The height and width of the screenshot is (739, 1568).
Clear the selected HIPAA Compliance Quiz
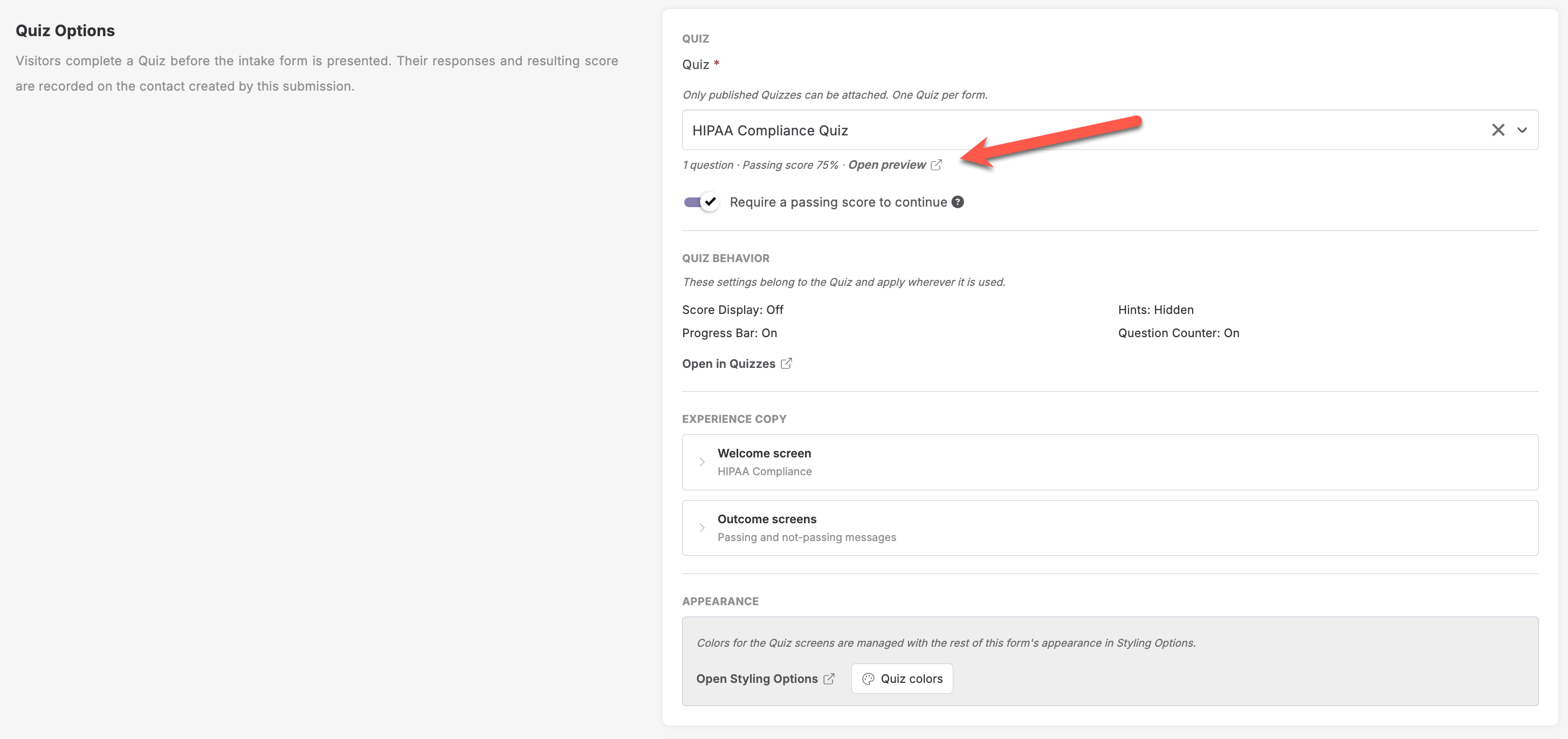1497,129
